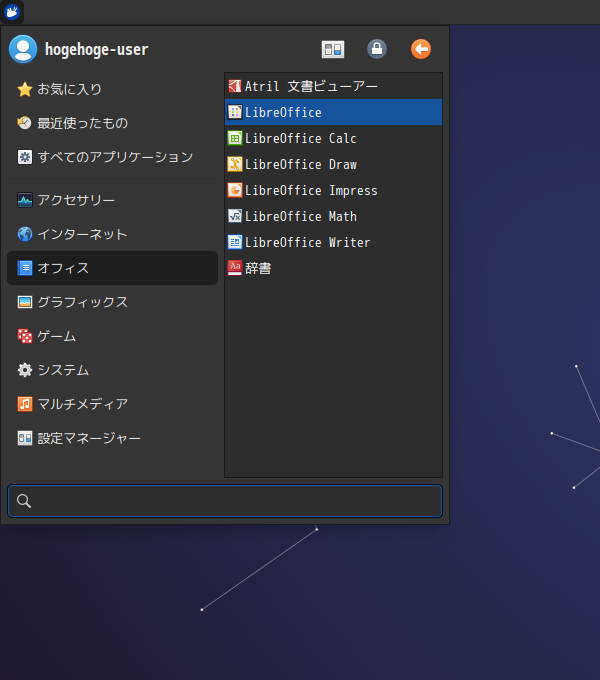Open LibreOffice Writer
This screenshot has height=680, width=600.
(333, 242)
